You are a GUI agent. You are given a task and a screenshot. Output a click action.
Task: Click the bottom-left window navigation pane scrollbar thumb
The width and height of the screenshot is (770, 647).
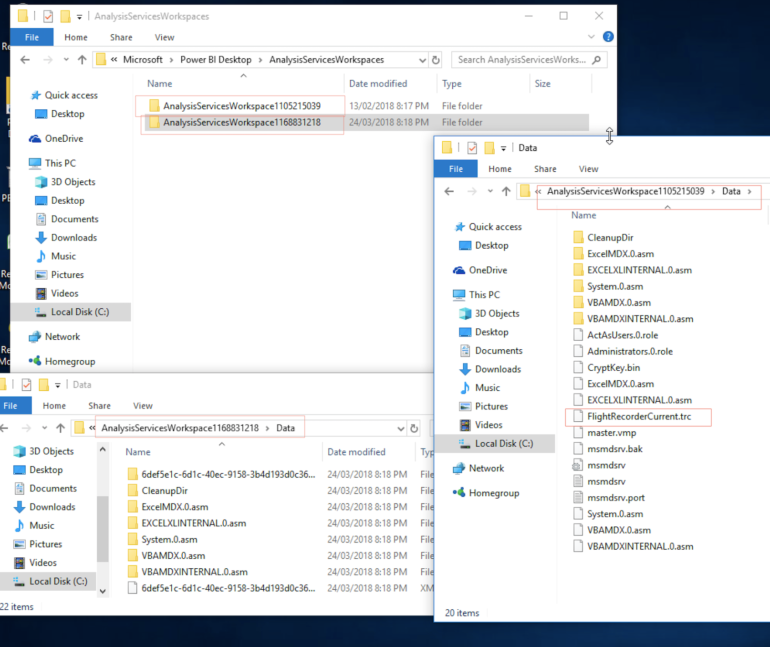point(103,528)
